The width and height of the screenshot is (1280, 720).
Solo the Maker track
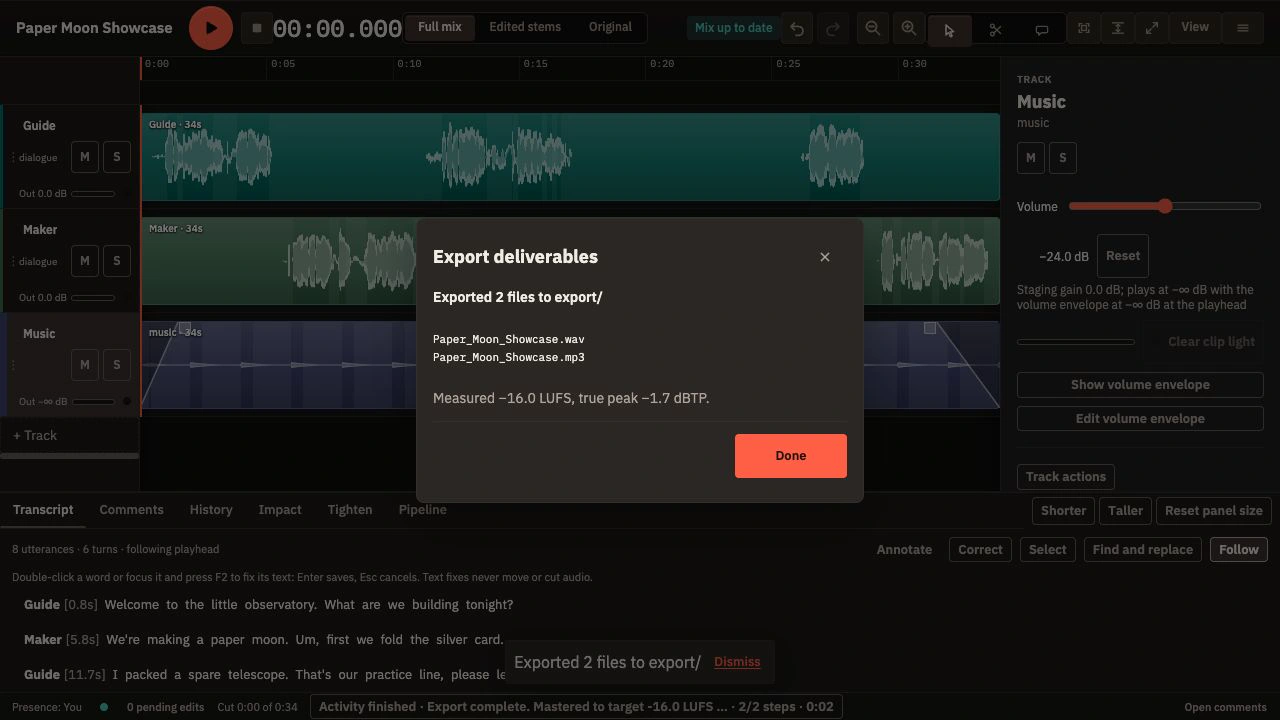pyautogui.click(x=117, y=261)
